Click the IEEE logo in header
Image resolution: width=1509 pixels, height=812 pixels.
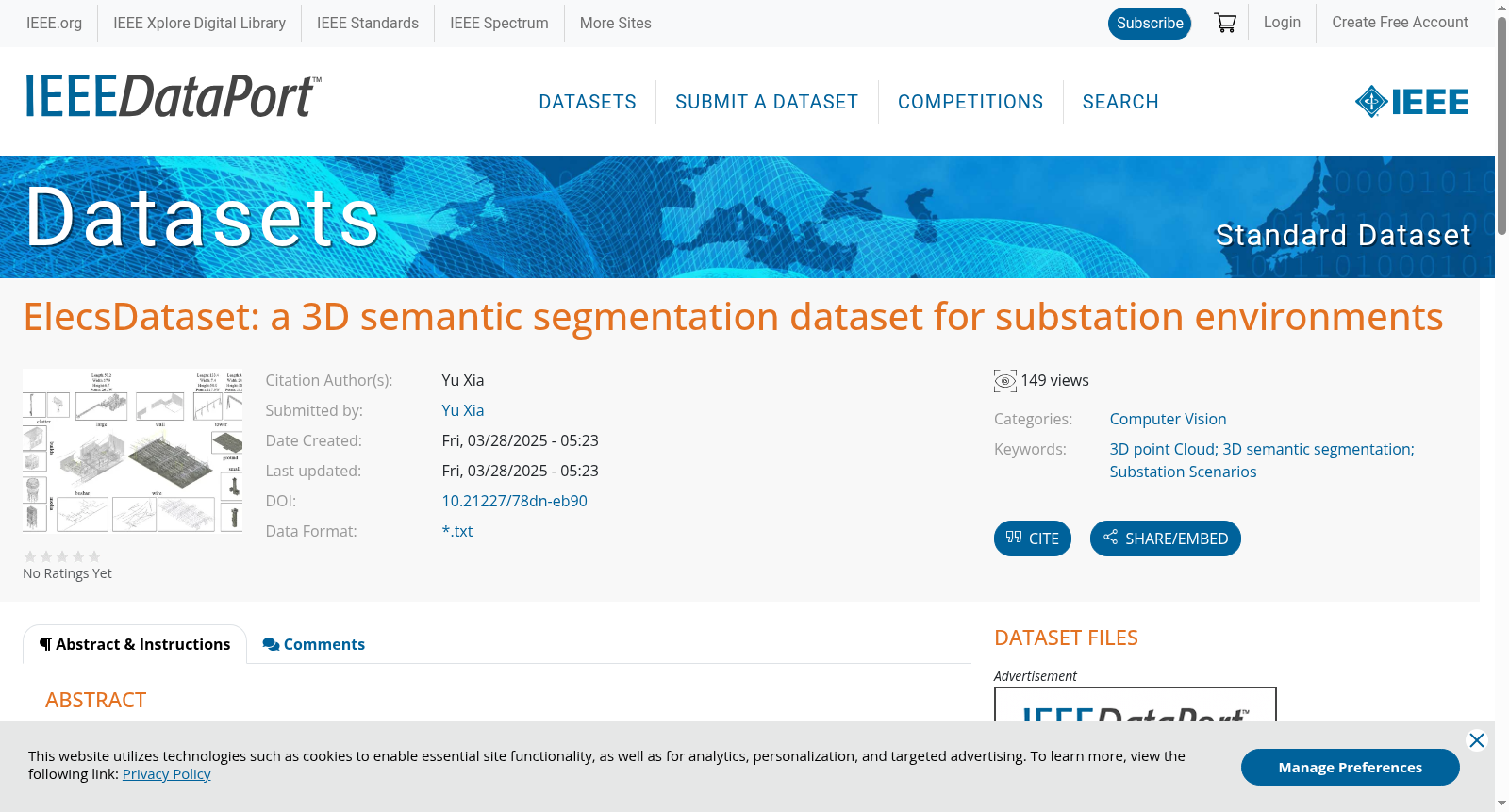point(1412,102)
